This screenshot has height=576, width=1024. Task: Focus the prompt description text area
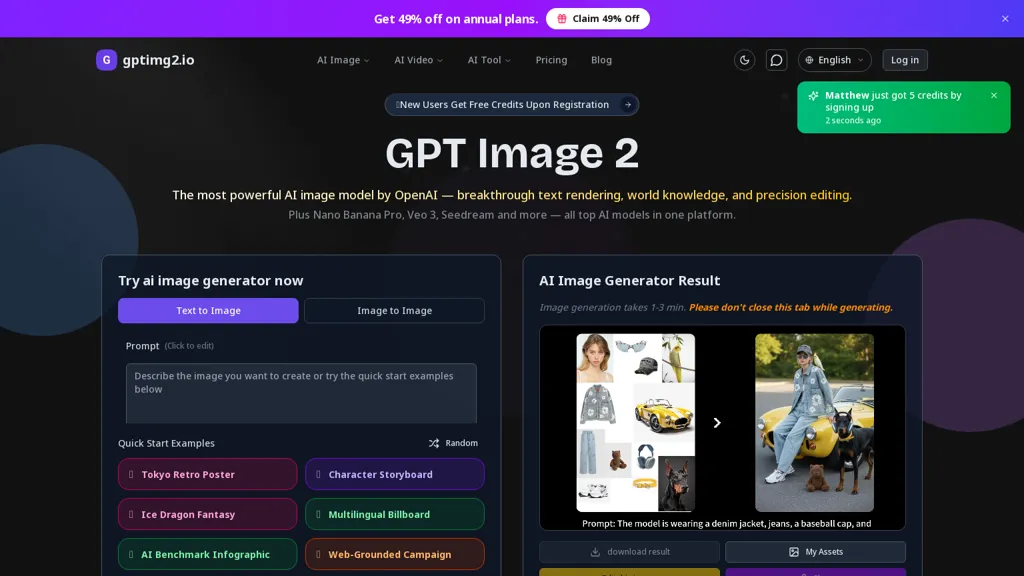[x=301, y=393]
